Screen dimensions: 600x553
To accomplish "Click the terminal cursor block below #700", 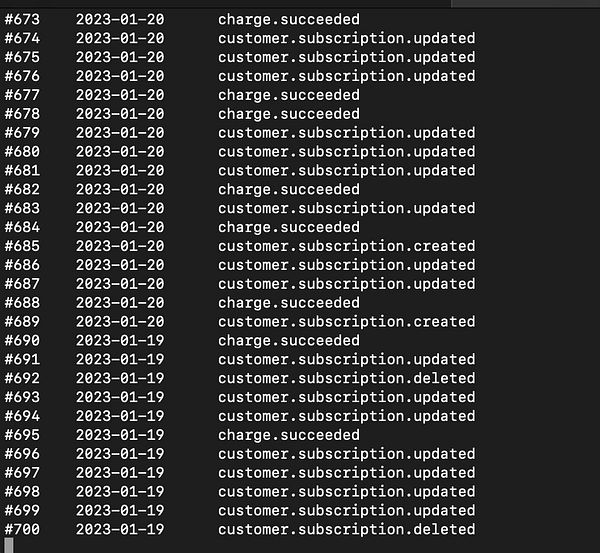I will (9, 545).
